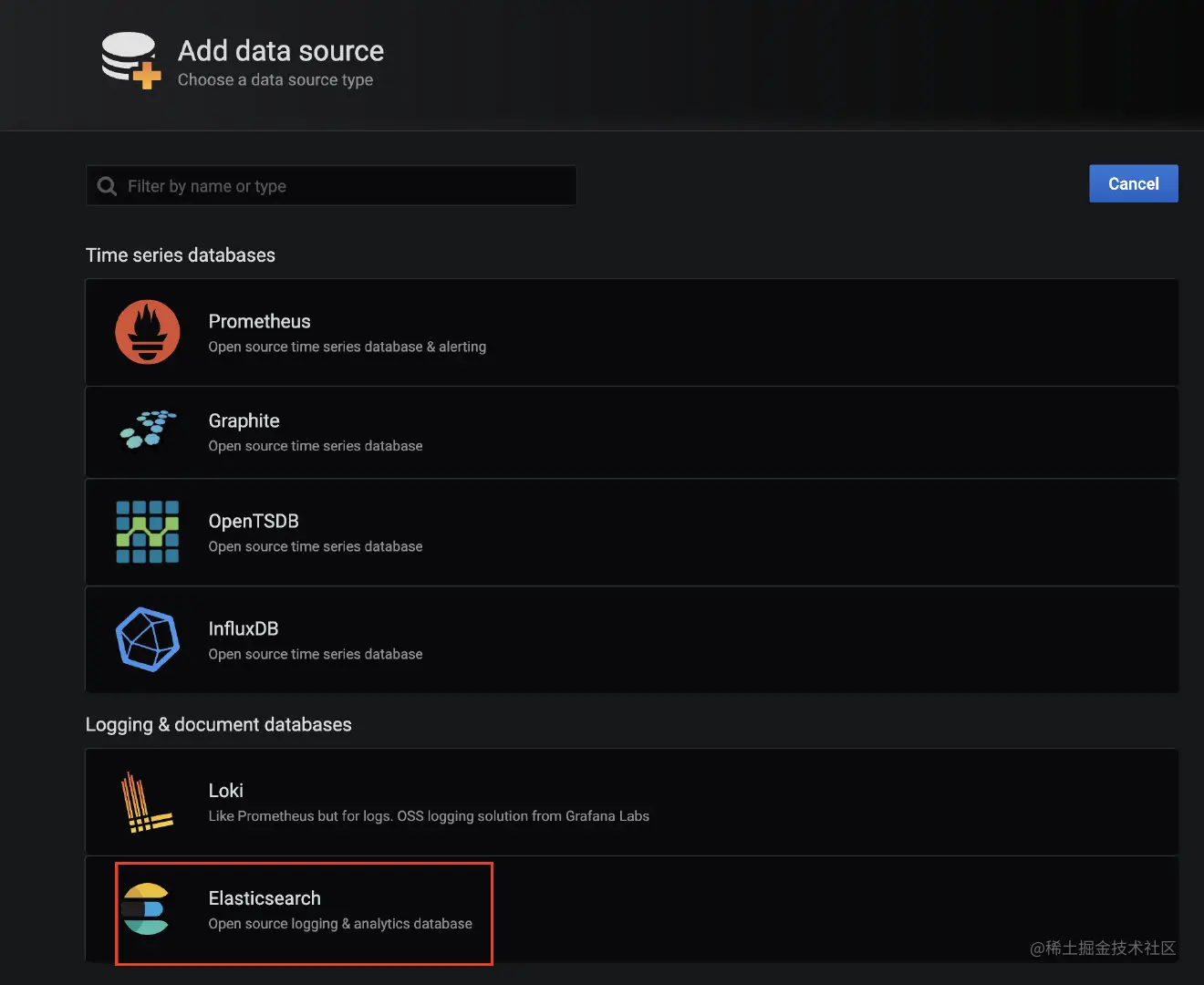Pick the OpenTSDB data source title
1204x985 pixels.
[x=254, y=521]
